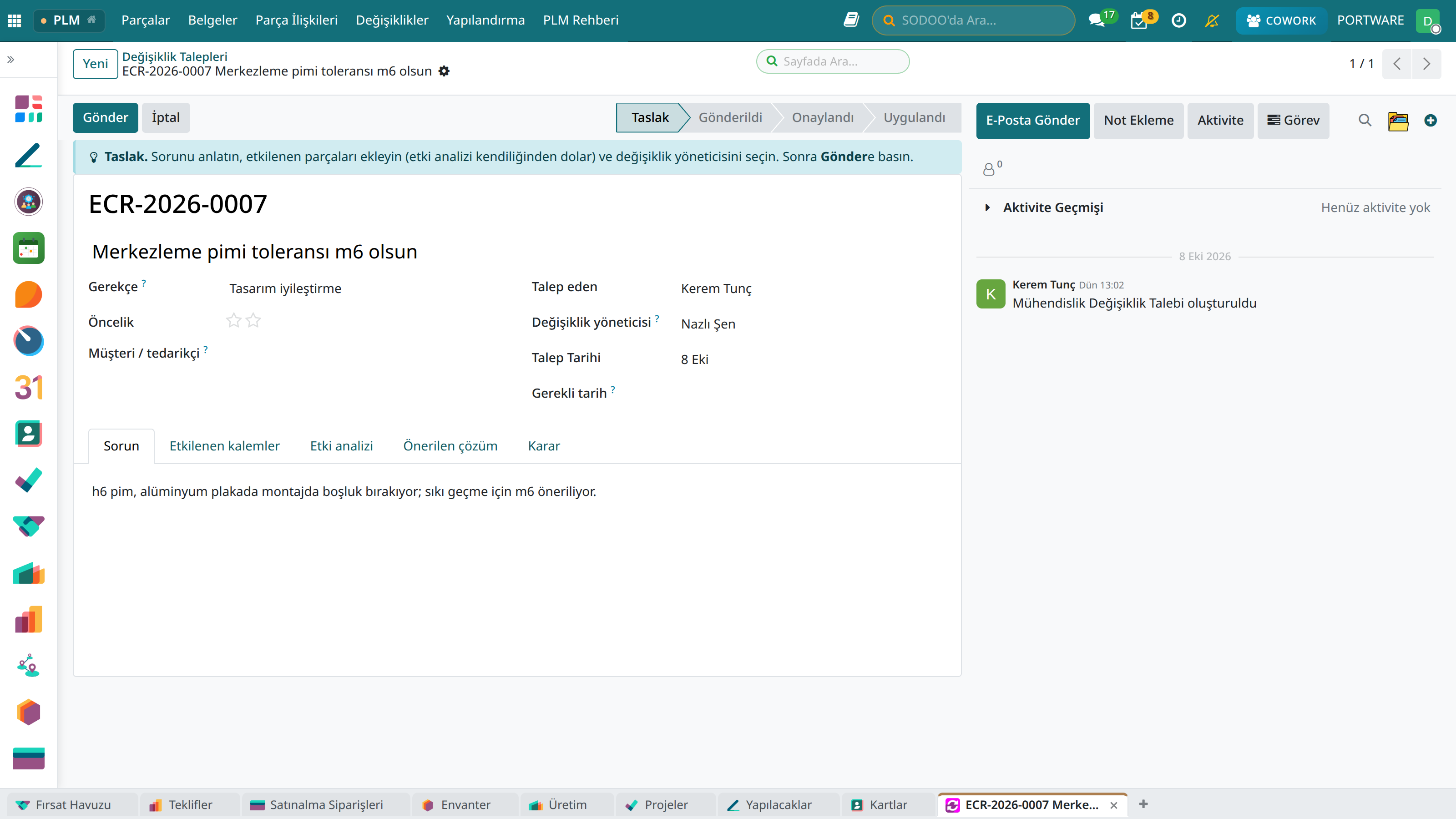1456x819 pixels.
Task: Open followers icon showing 0
Action: [x=991, y=168]
